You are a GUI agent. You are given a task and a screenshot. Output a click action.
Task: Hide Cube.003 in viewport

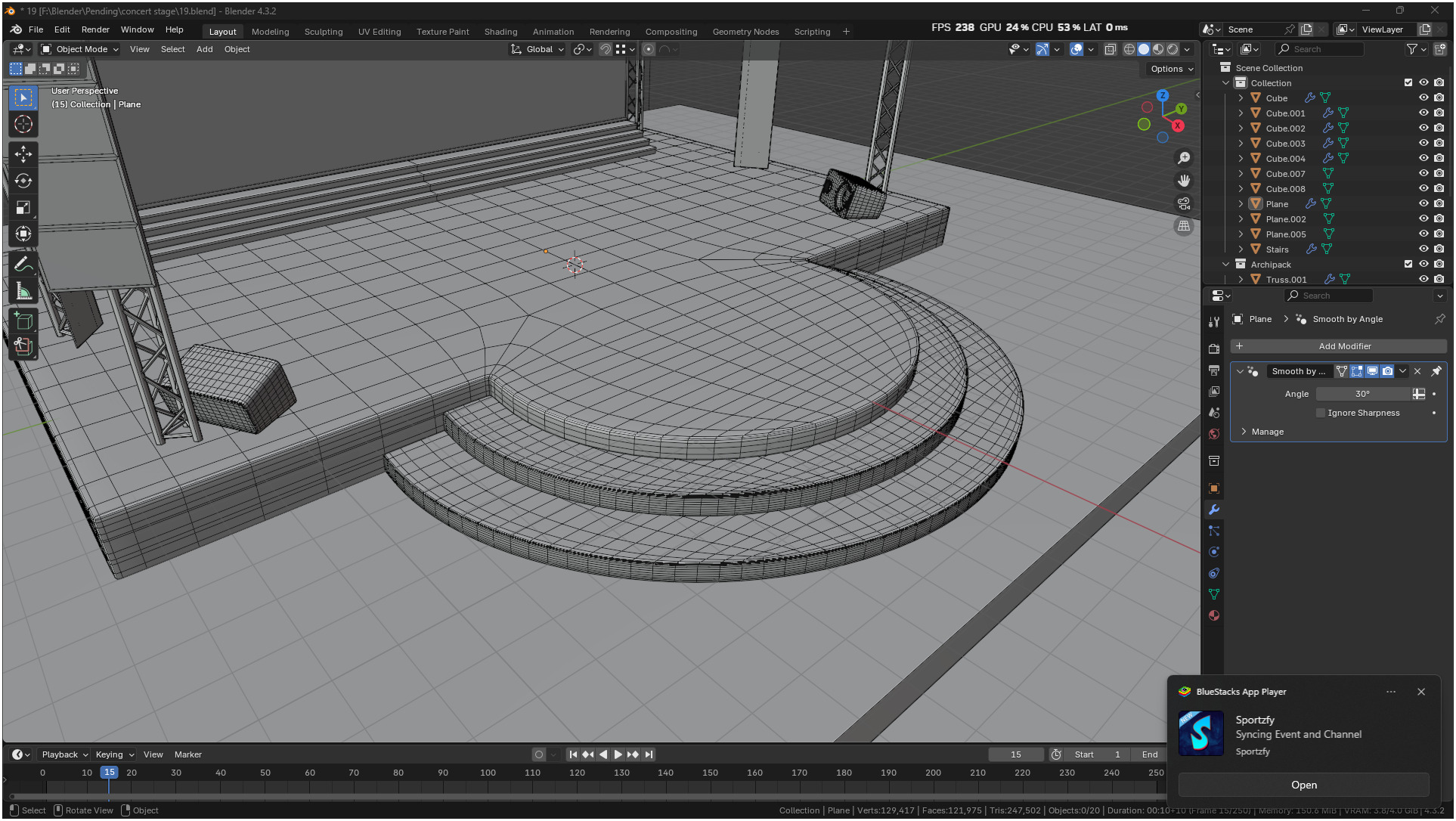coord(1423,143)
